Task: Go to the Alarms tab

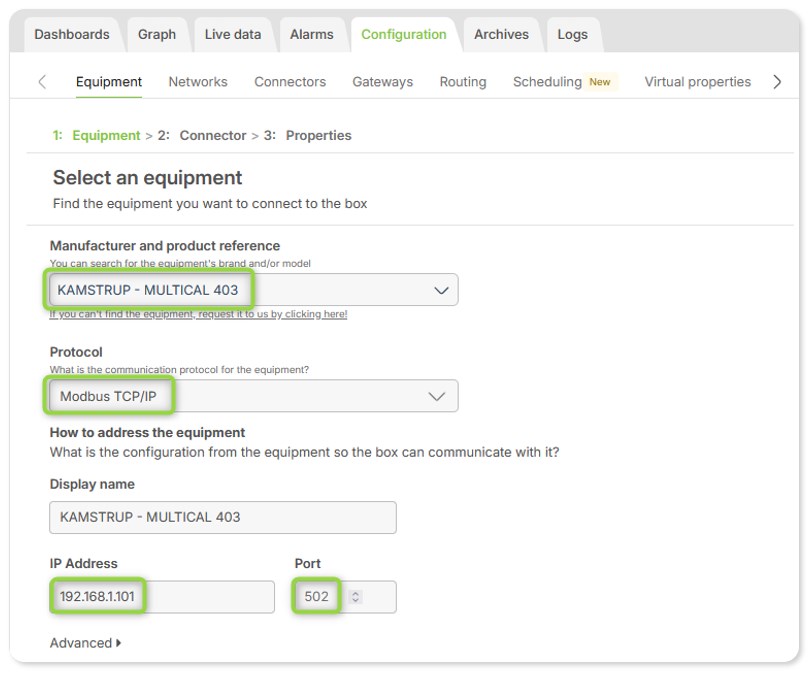Action: click(x=311, y=35)
